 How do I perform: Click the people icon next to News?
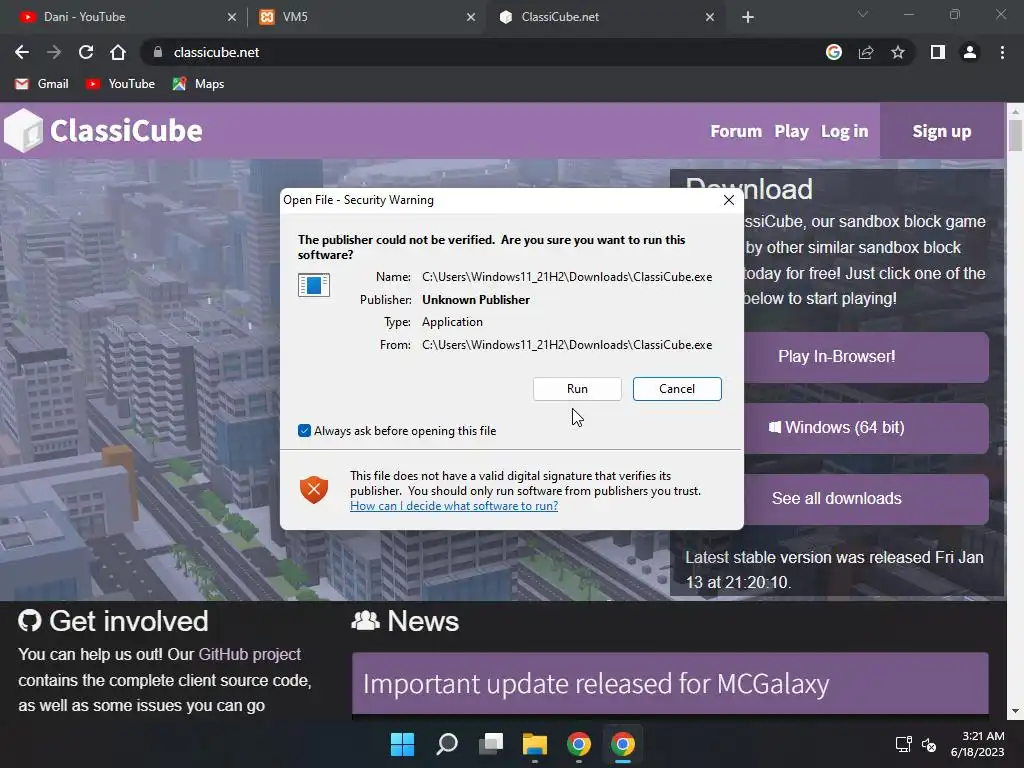(365, 620)
